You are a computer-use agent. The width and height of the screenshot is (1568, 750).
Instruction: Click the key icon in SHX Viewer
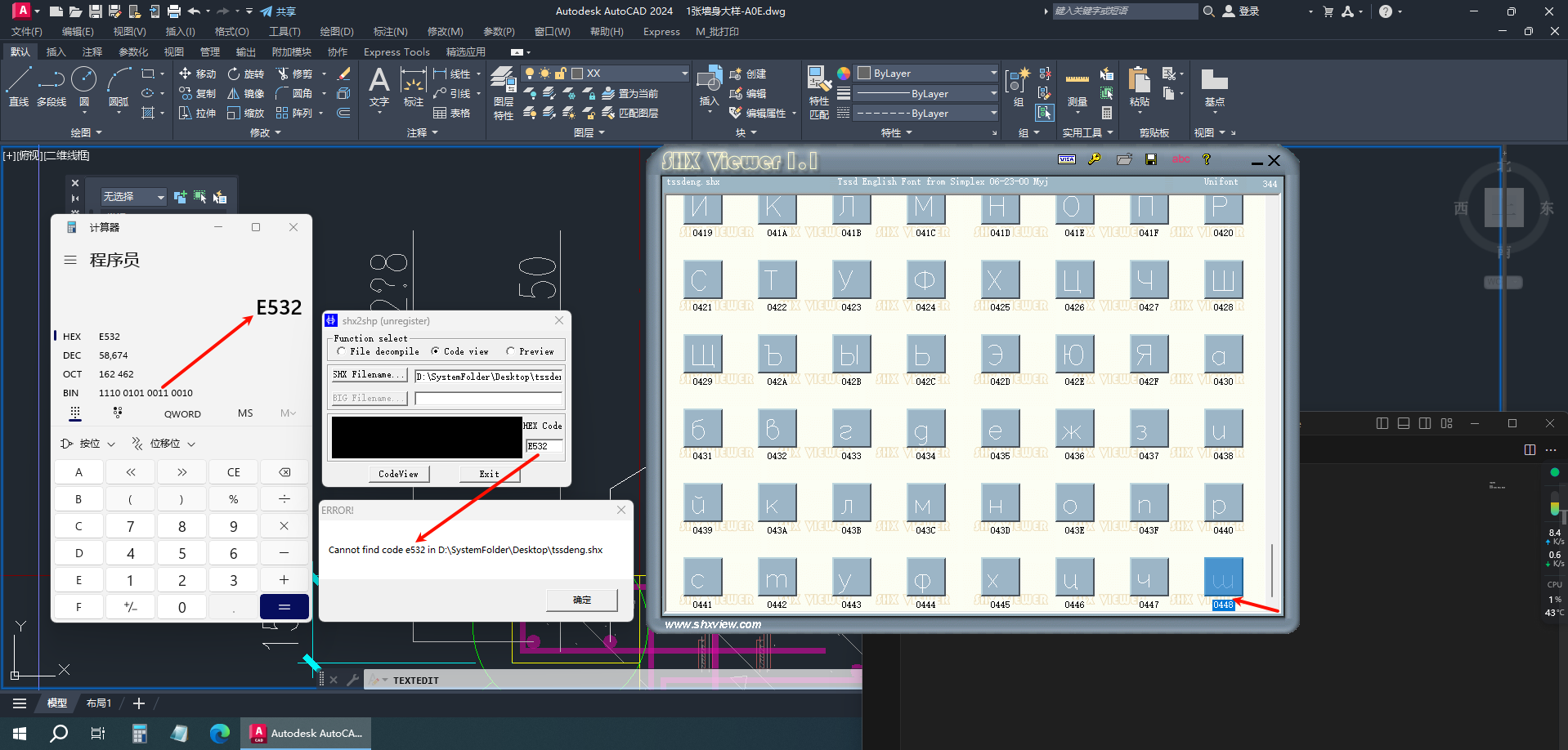(x=1095, y=159)
